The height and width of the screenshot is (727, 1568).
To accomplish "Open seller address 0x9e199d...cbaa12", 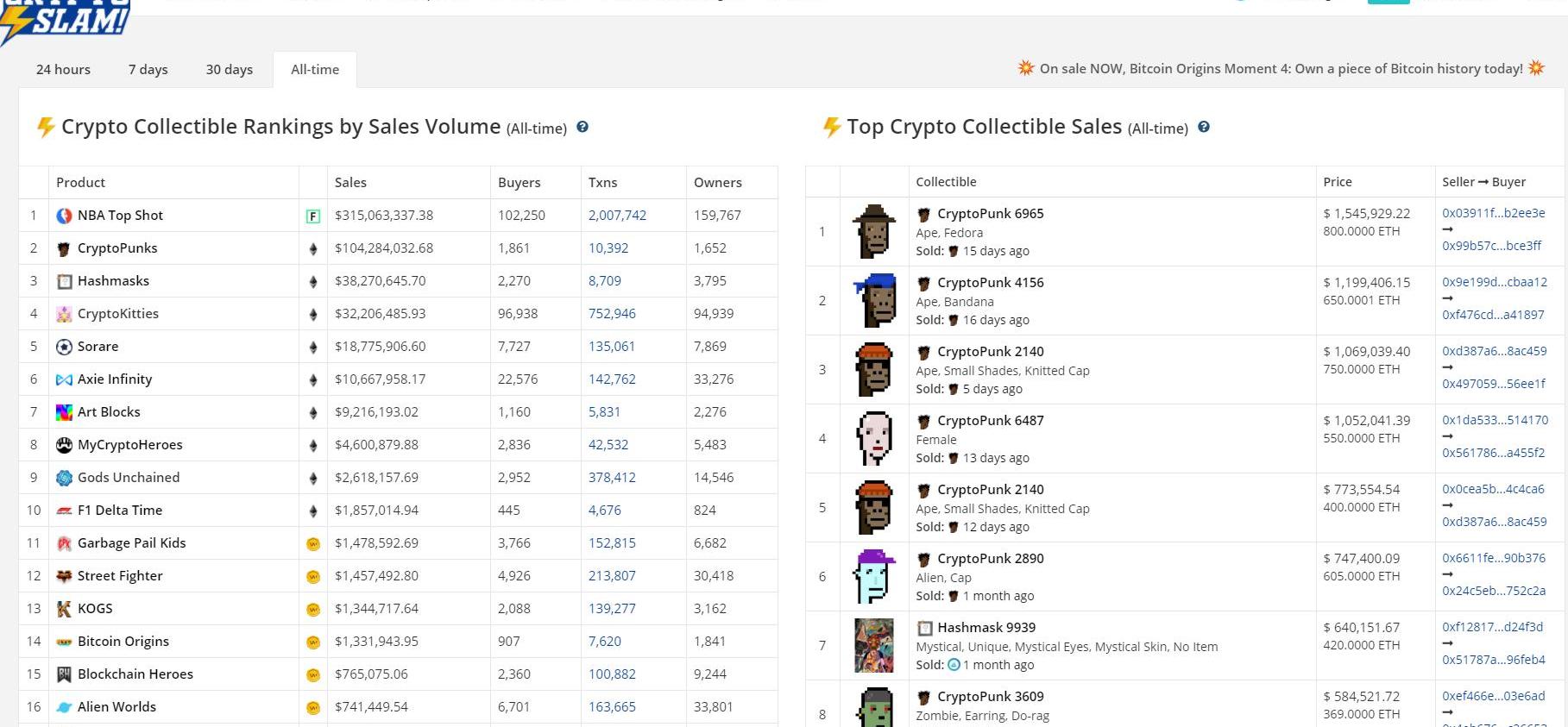I will click(x=1495, y=282).
